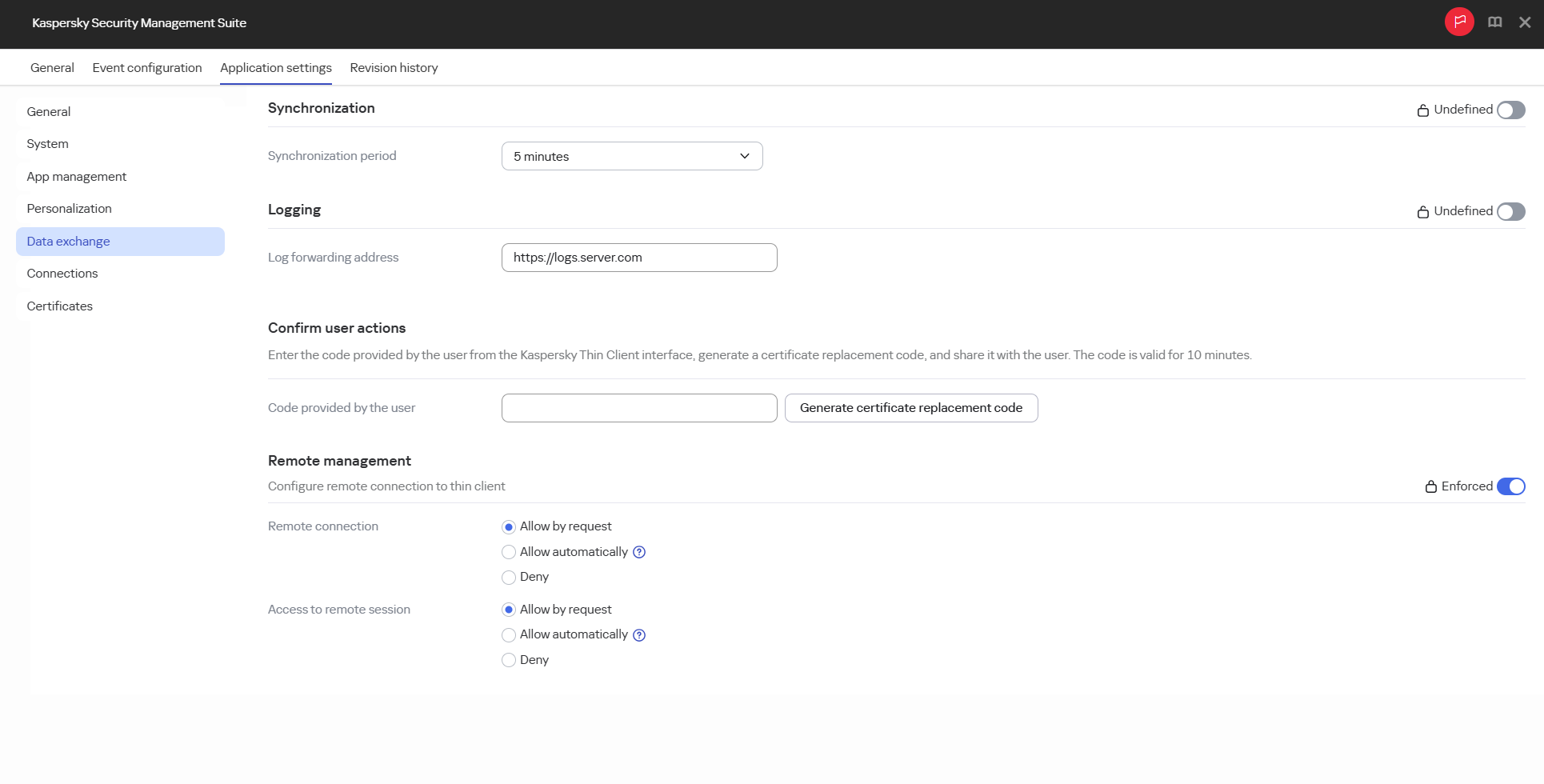This screenshot has width=1544, height=784.
Task: Switch to the Revision history tab
Action: tap(394, 67)
